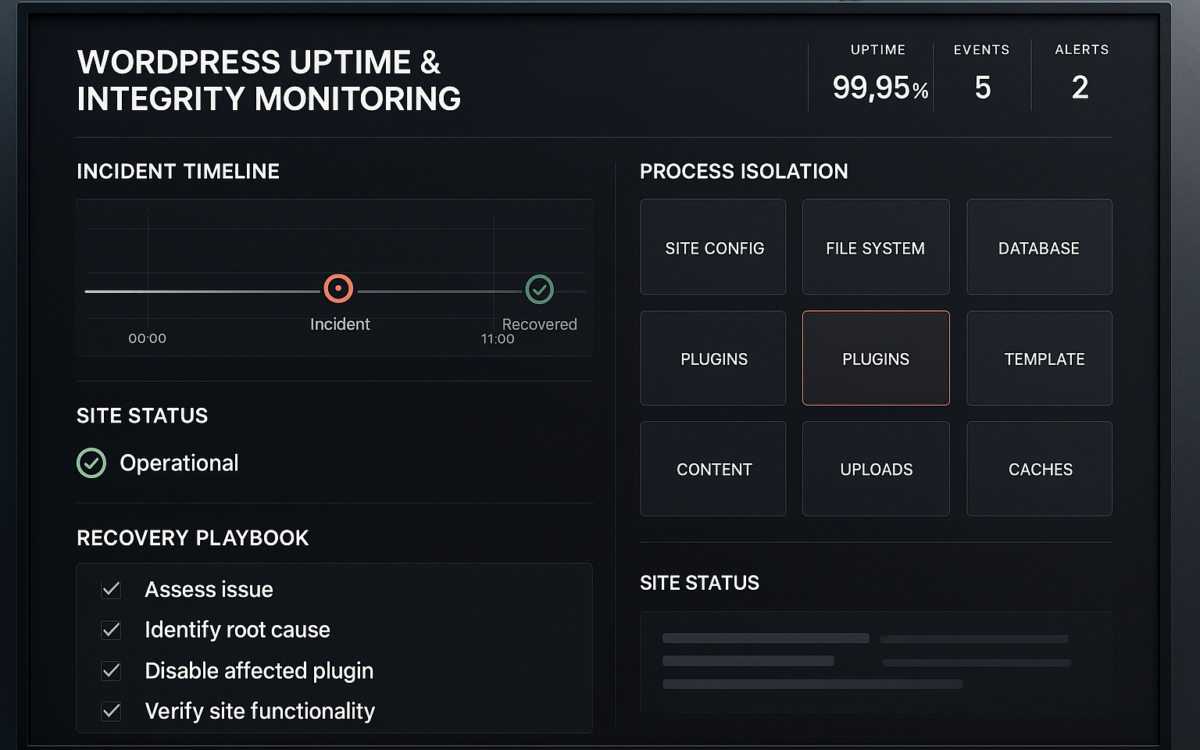
Task: View the ALERTS count of 2
Action: coord(1080,87)
